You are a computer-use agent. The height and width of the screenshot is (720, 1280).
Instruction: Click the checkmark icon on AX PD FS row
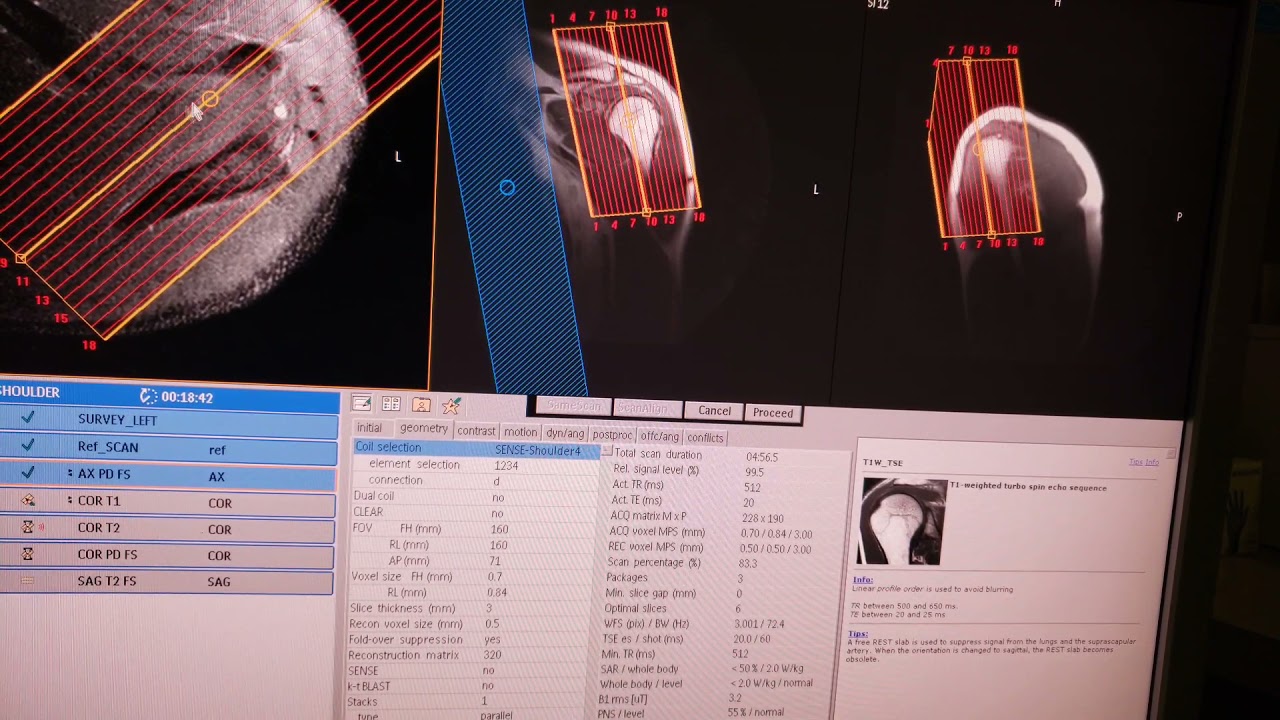click(27, 473)
